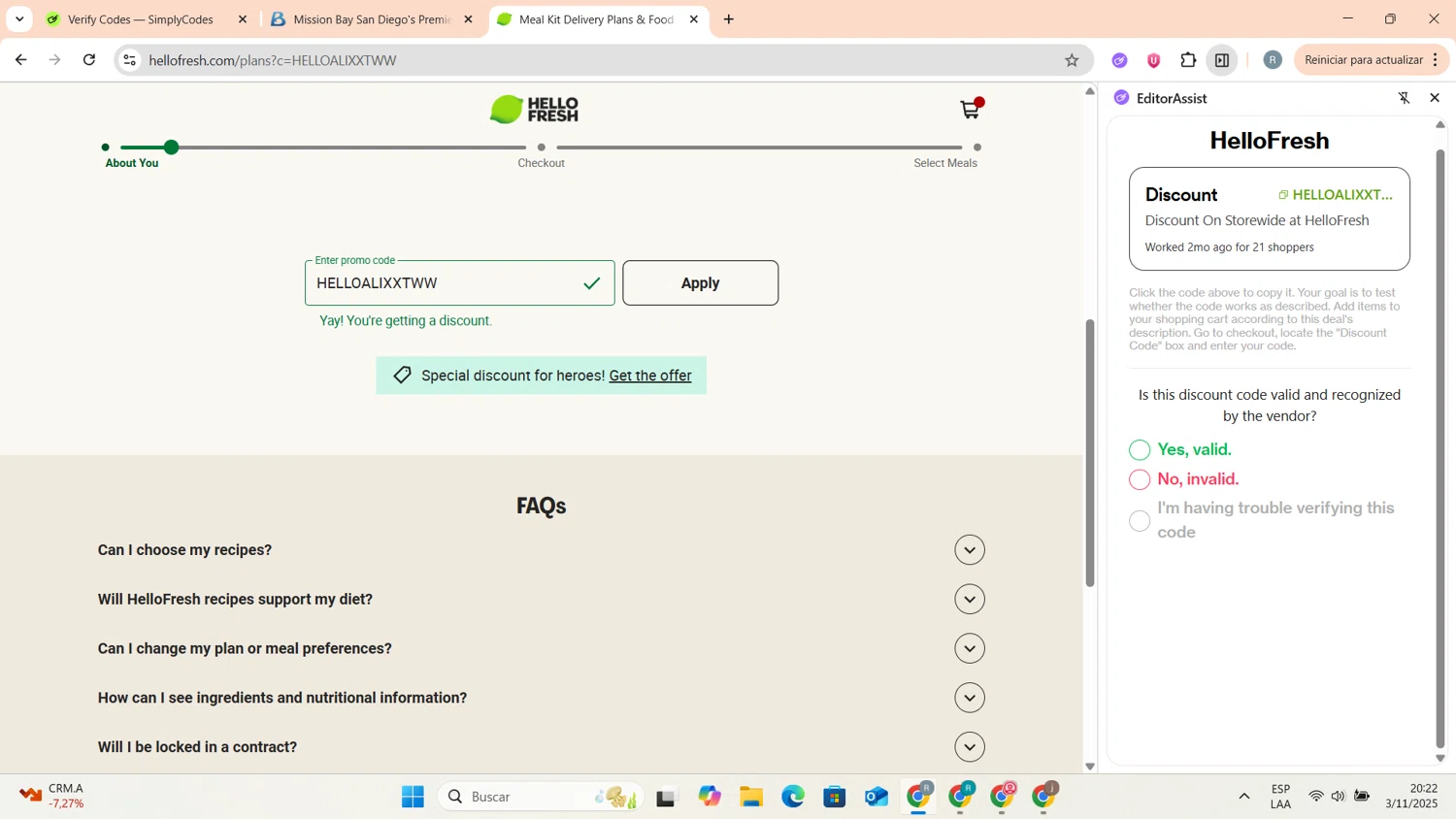Unpin the EditorAssist side panel
This screenshot has width=1456, height=819.
1404,98
